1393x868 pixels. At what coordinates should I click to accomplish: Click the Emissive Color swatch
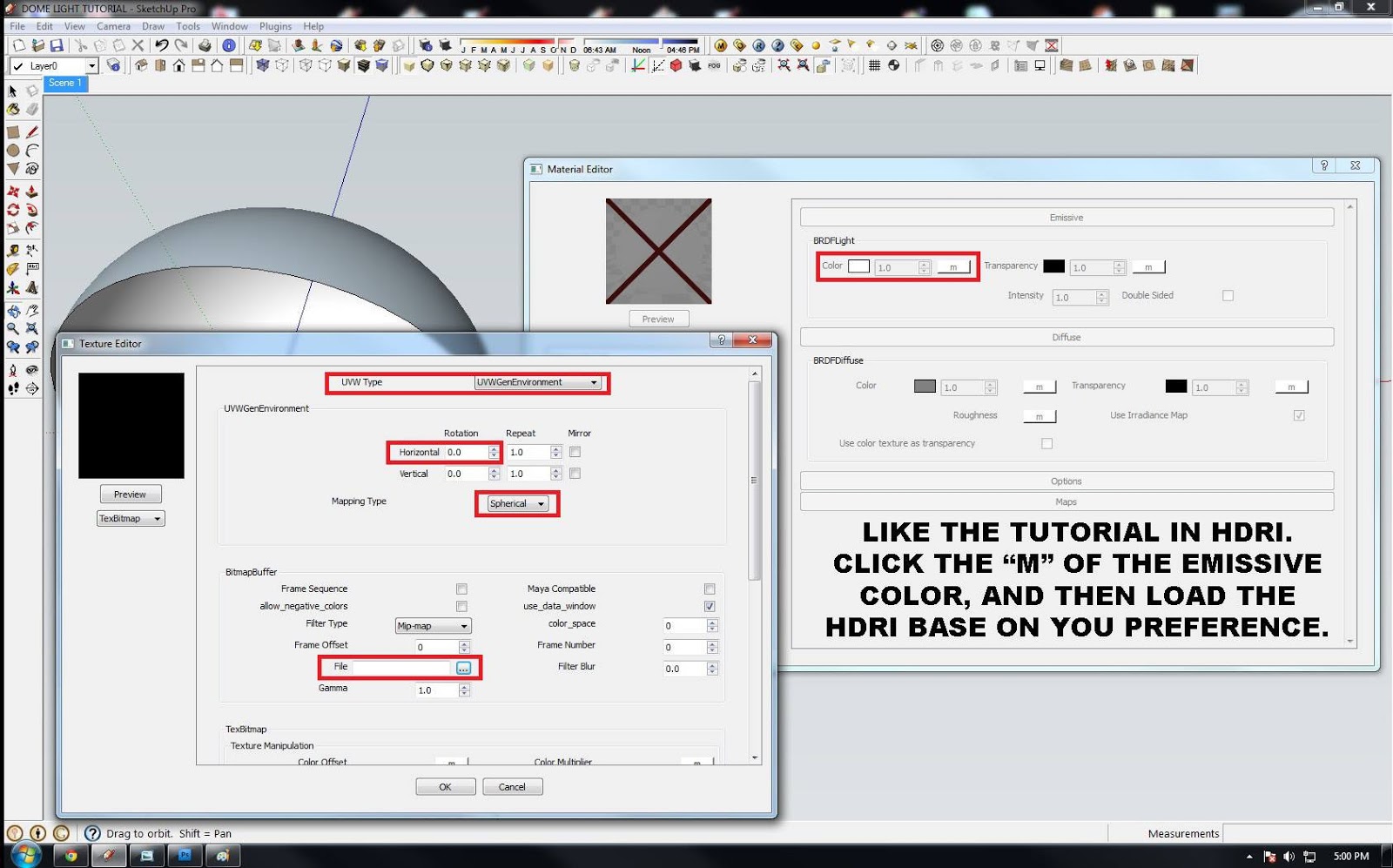[x=858, y=266]
